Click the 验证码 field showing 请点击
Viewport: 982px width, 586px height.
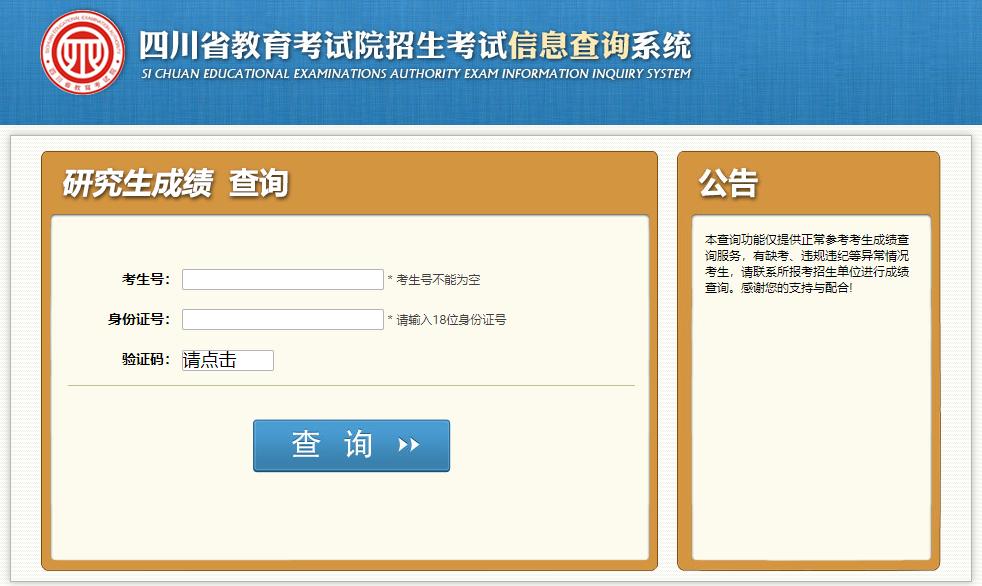[227, 360]
